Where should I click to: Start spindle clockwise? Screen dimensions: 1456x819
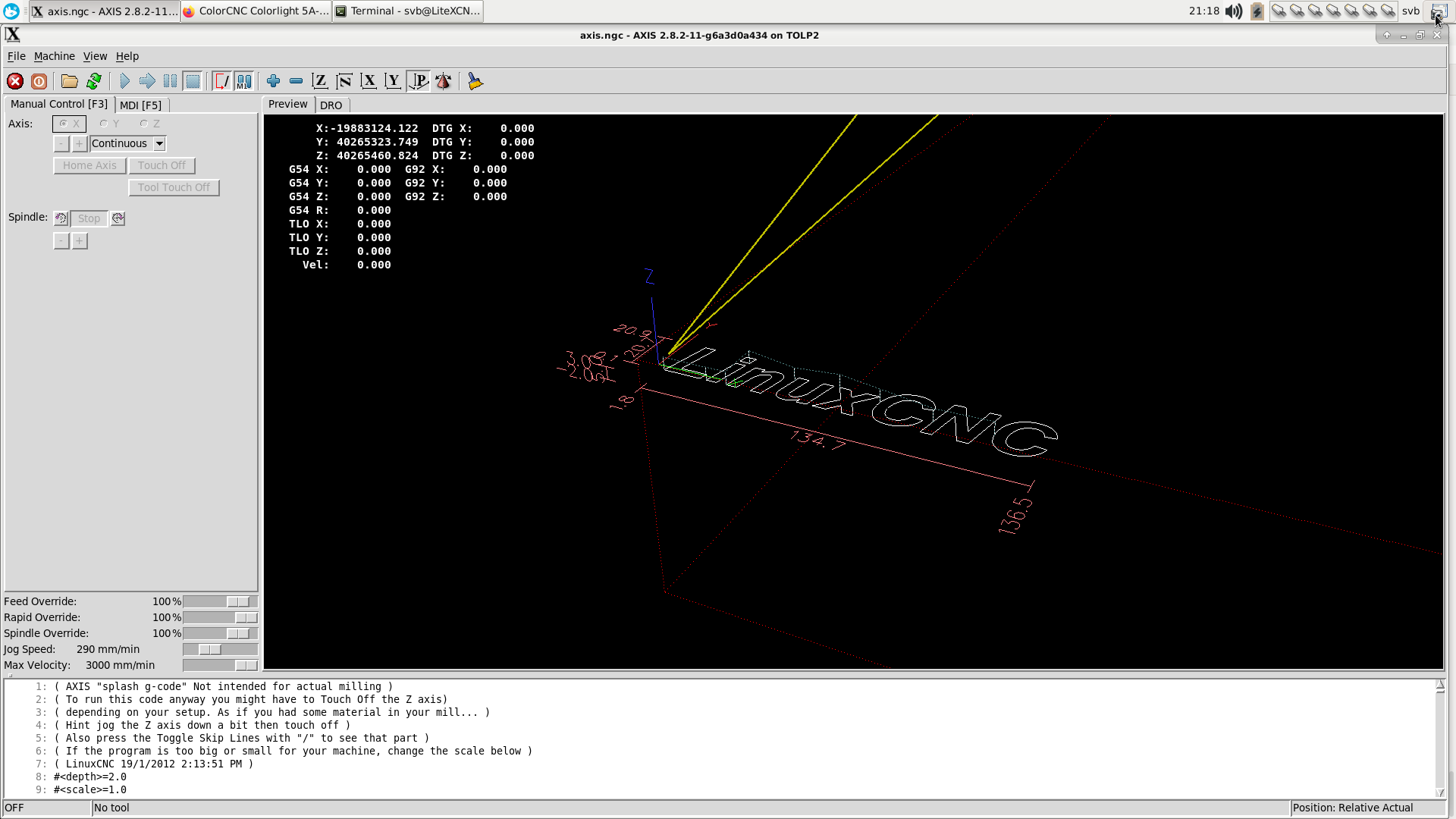[x=118, y=218]
